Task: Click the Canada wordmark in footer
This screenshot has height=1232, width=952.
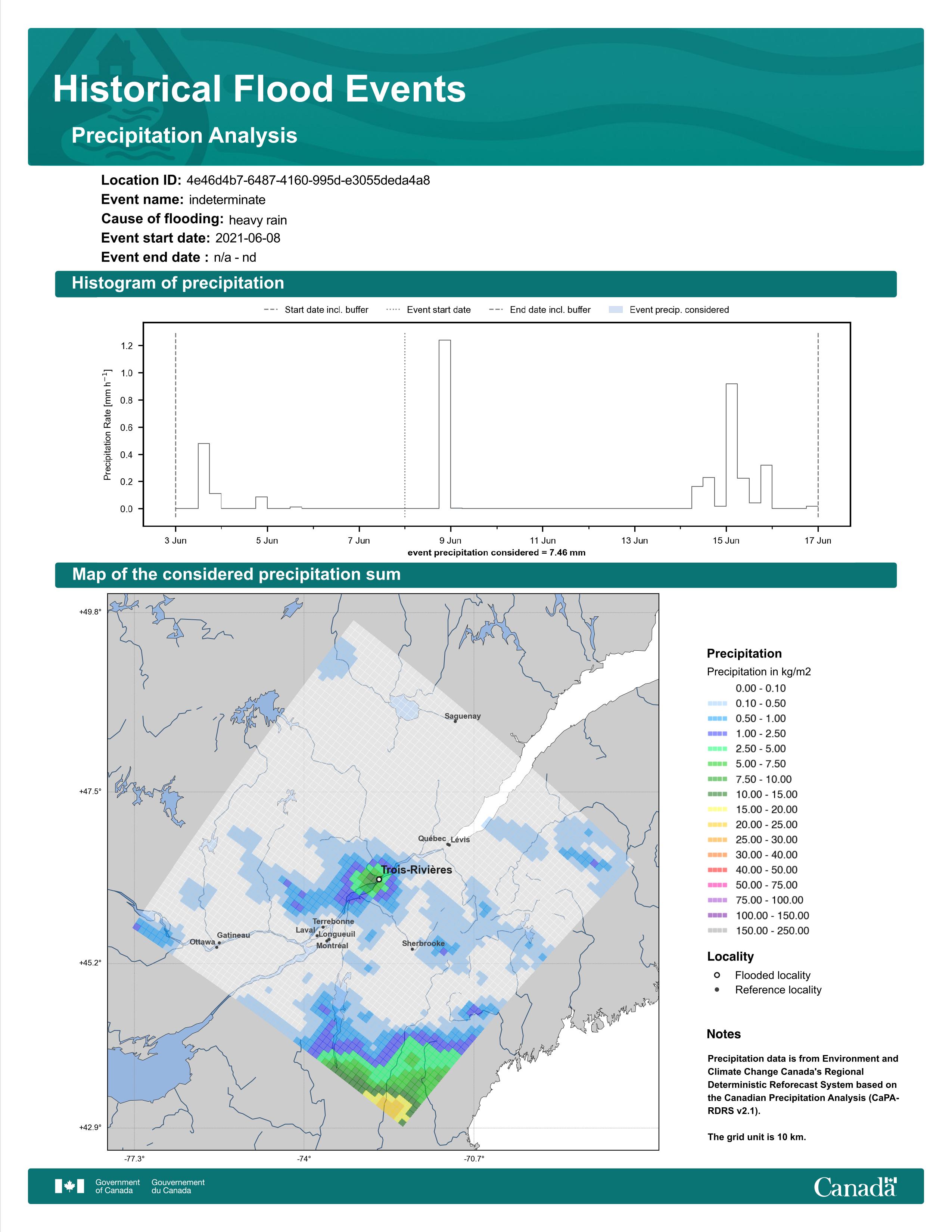Action: pos(855,1187)
